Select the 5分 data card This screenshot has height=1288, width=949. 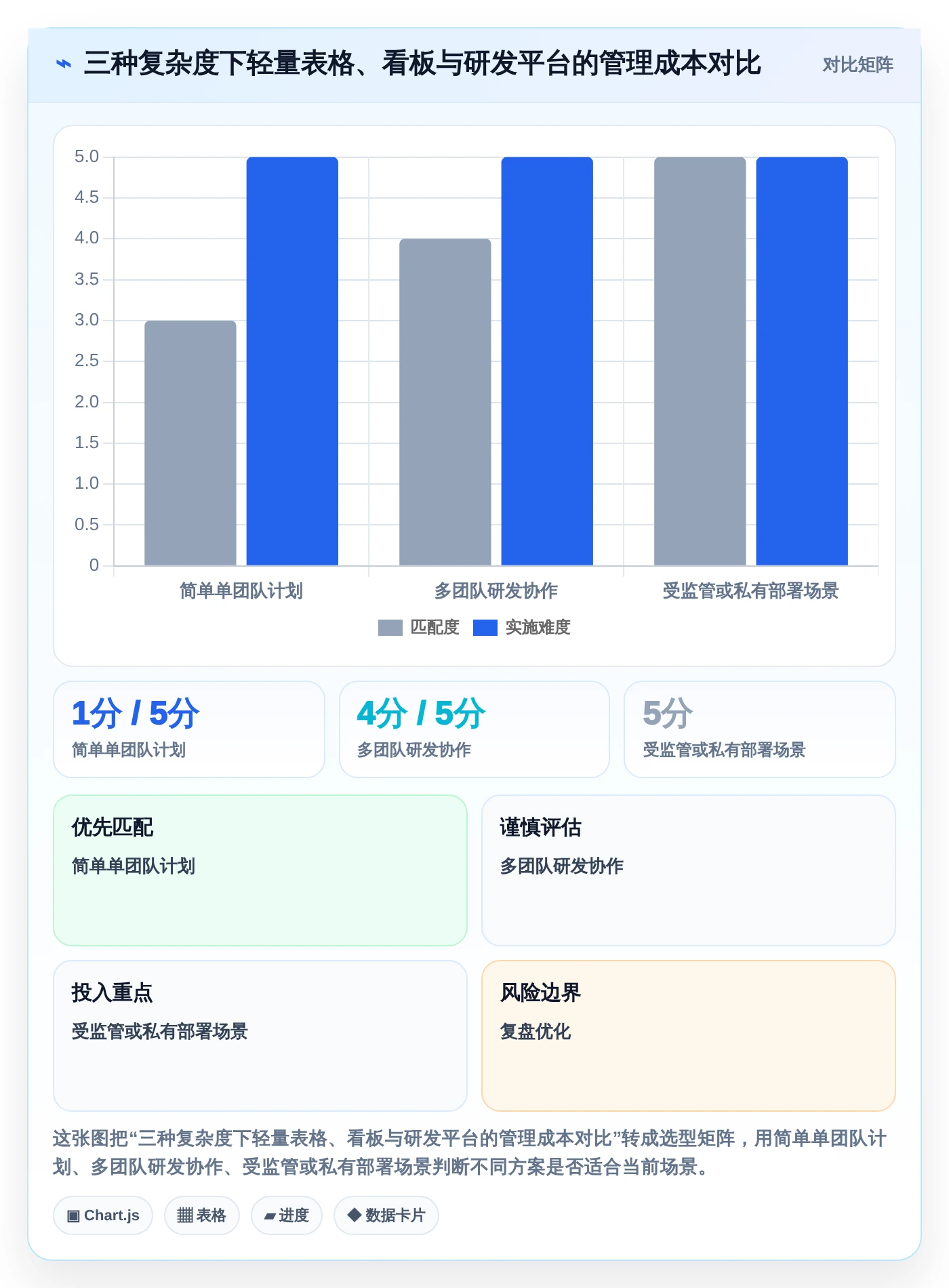(x=760, y=729)
